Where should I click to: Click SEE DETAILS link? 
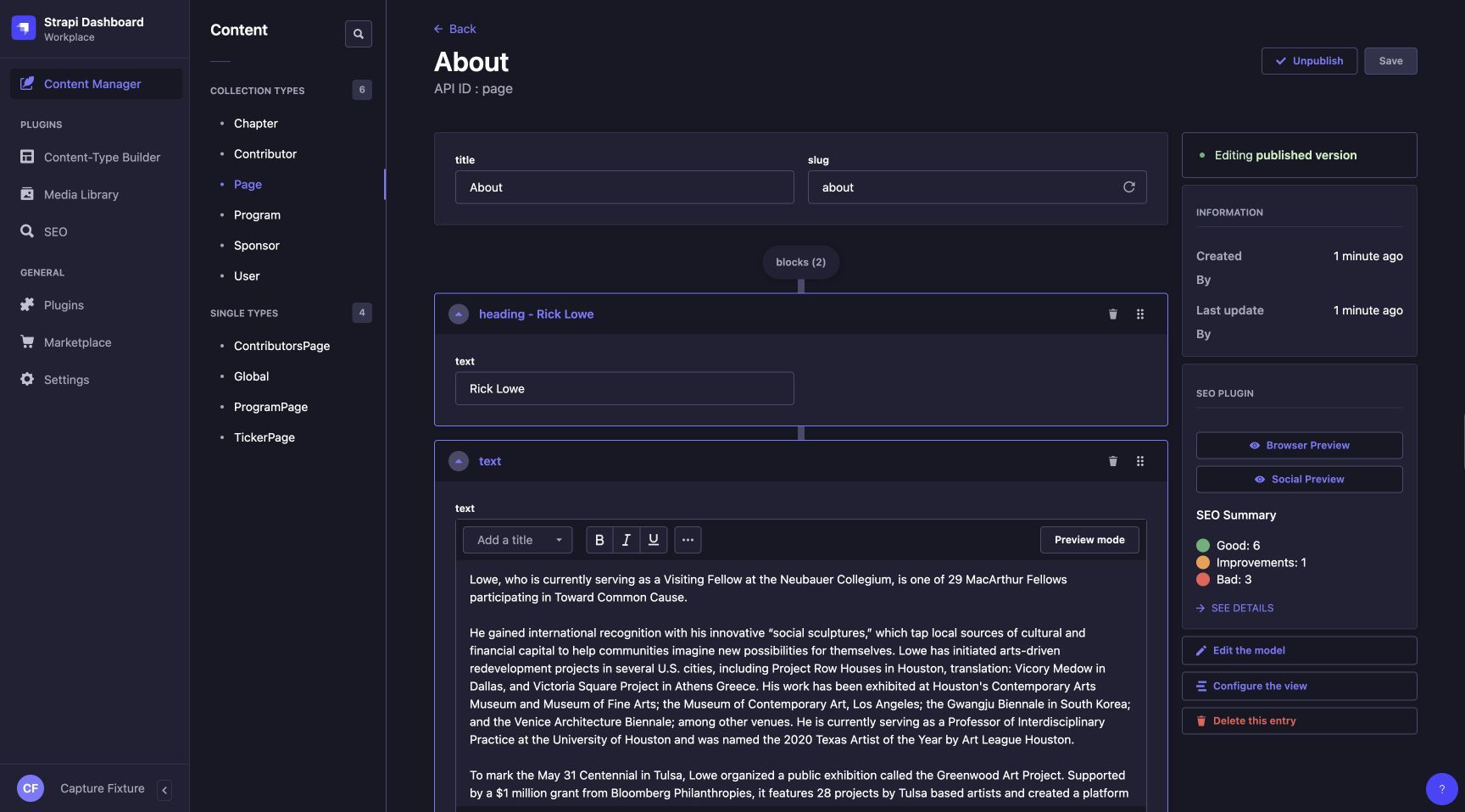[x=1235, y=608]
